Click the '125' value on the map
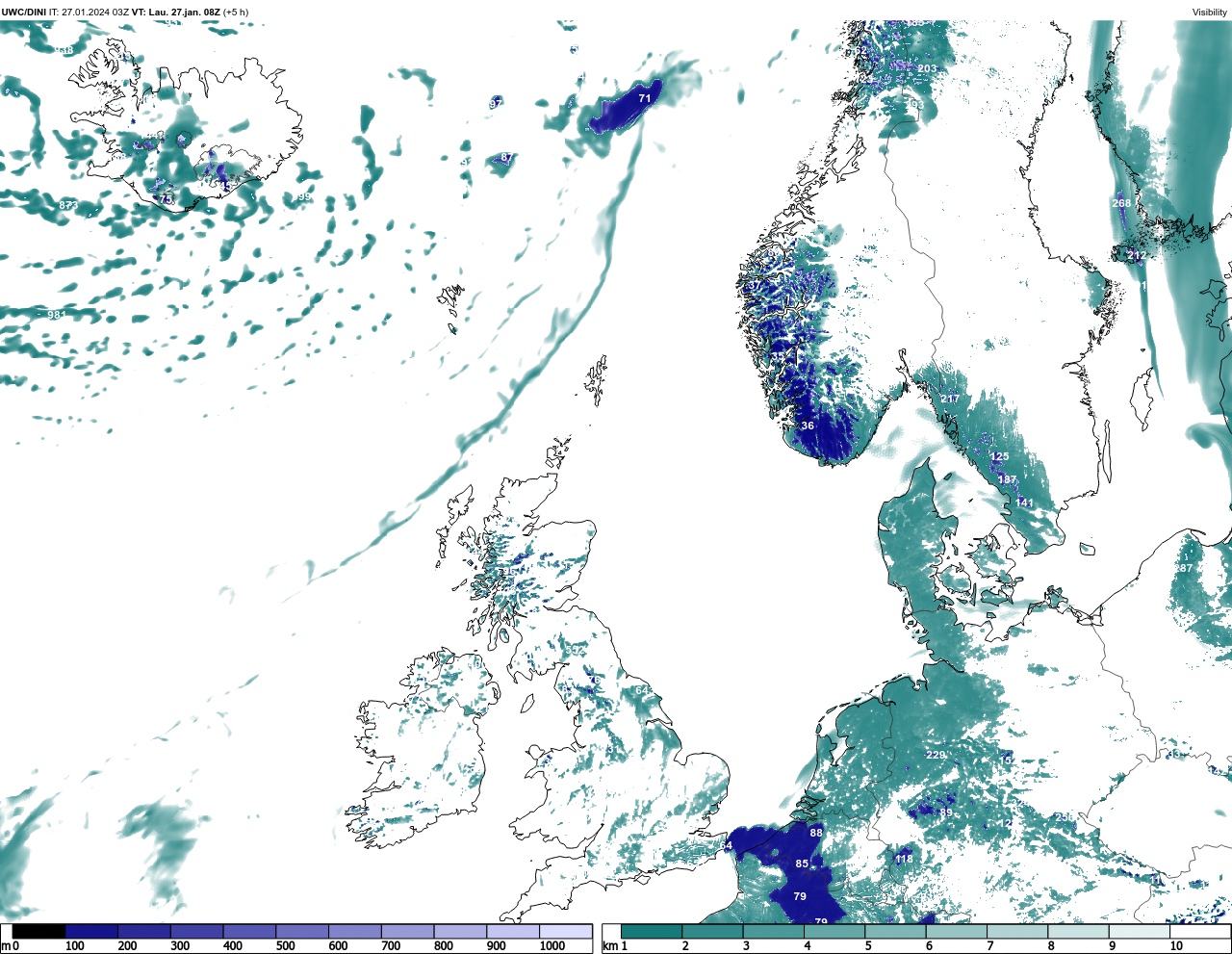Viewport: 1232px width, 954px height. (x=1000, y=456)
